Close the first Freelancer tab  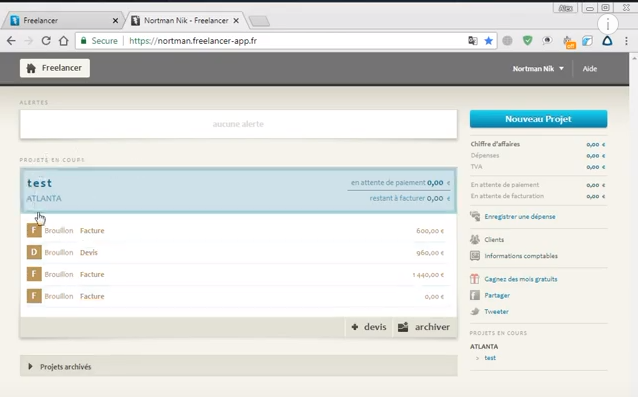(x=115, y=20)
